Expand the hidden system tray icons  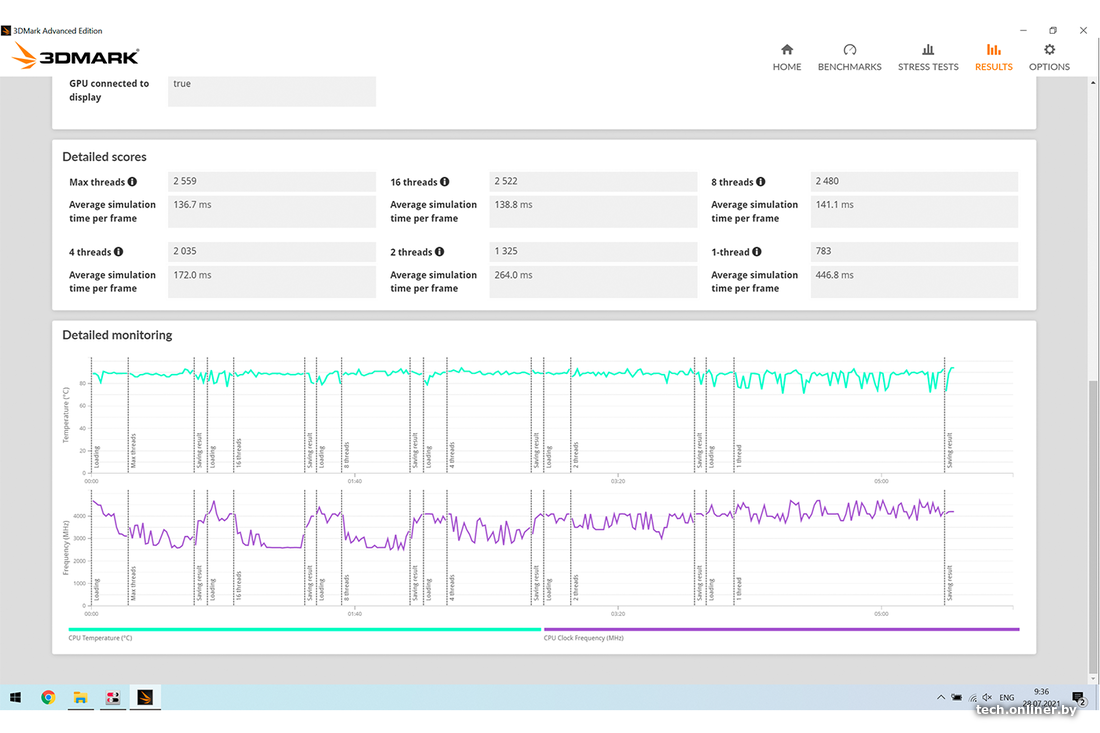[x=940, y=697]
